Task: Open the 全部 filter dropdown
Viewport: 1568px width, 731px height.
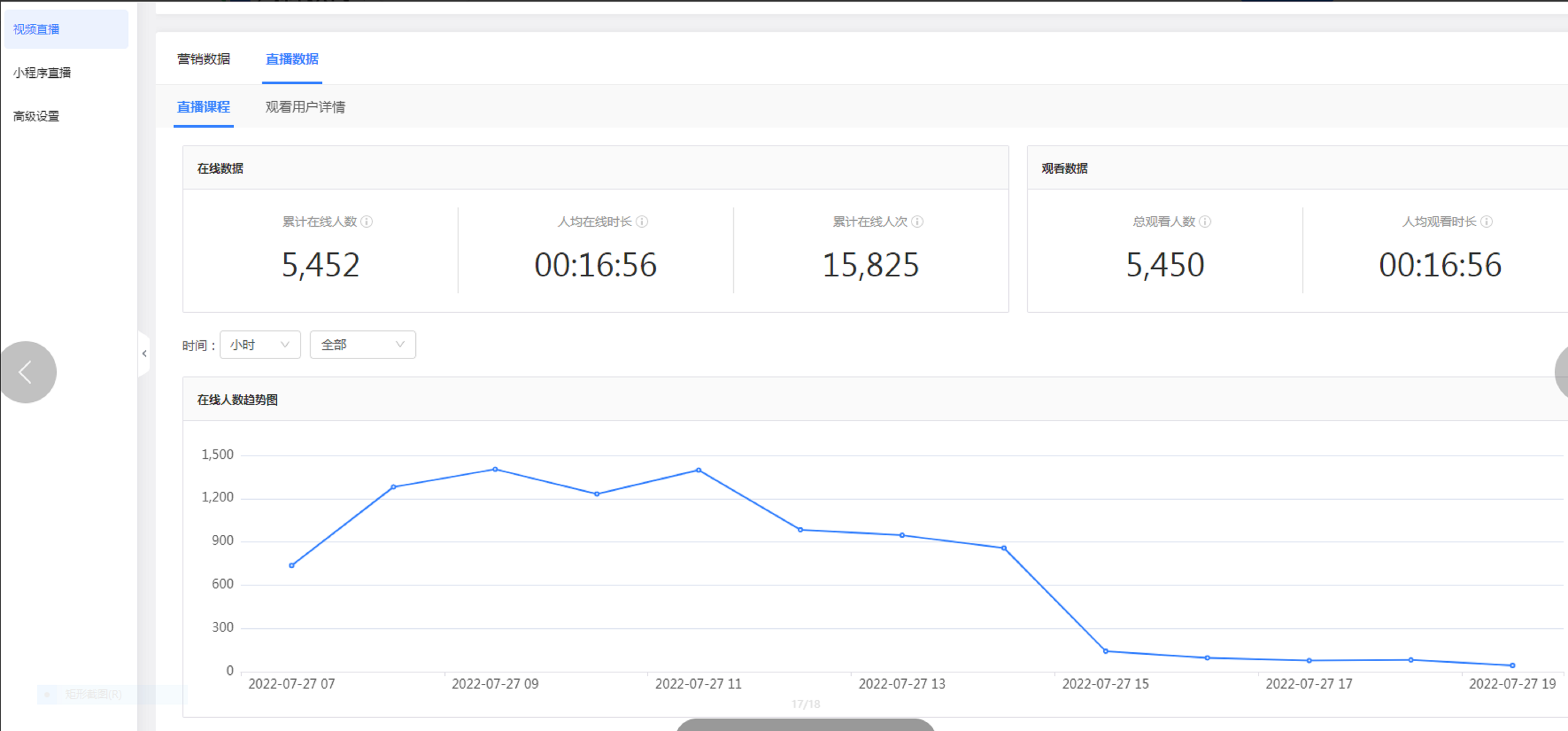Action: (362, 345)
